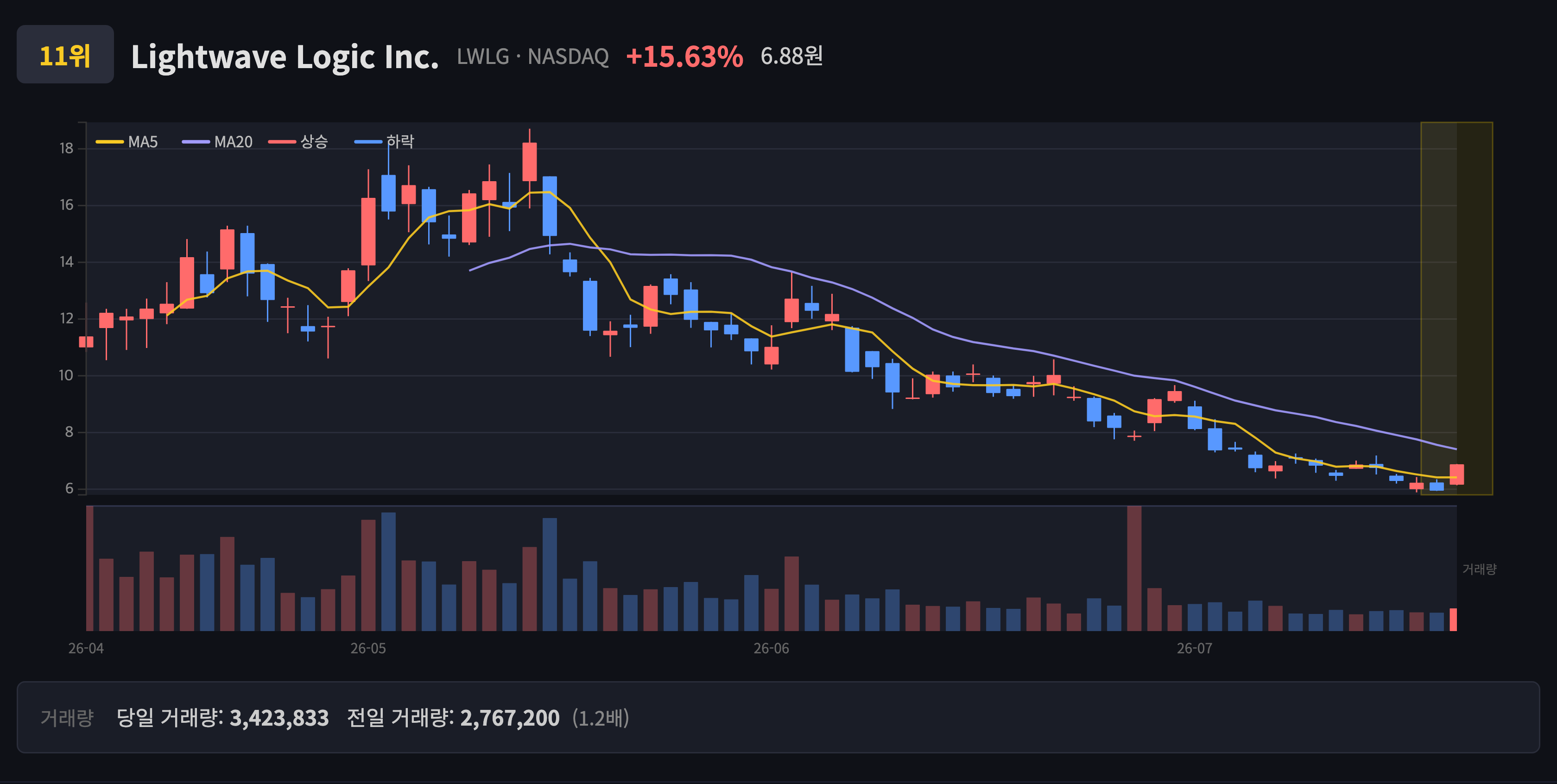Click the latest red candle in the highlighted area
The width and height of the screenshot is (1557, 784).
pos(1456,474)
